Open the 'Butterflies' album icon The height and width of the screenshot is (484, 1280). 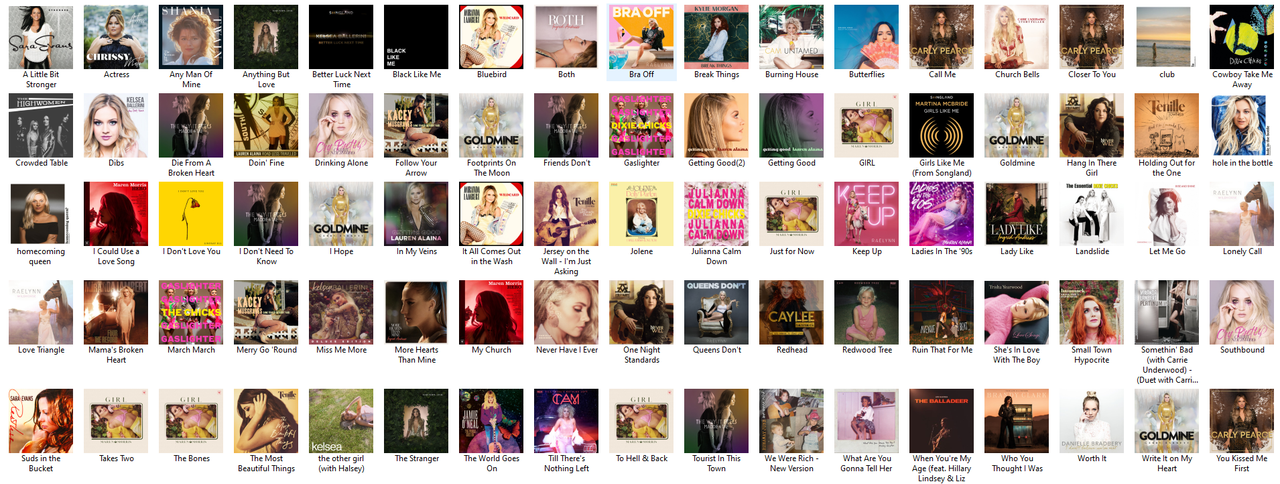click(866, 37)
